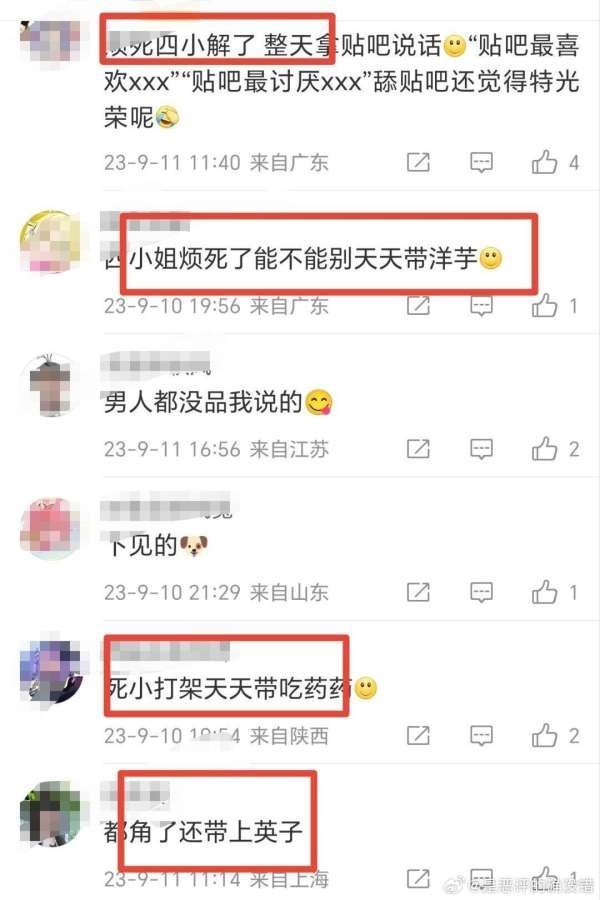The height and width of the screenshot is (900, 600).
Task: Open pink avatar of 山东 commenter
Action: tap(51, 528)
